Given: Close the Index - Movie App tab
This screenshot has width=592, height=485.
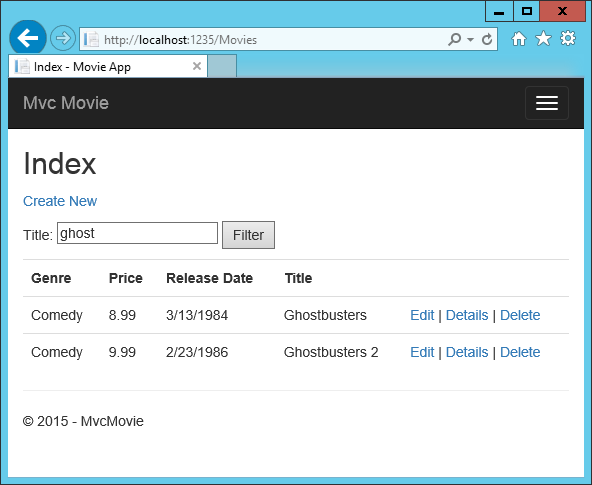Looking at the screenshot, I should [x=197, y=66].
